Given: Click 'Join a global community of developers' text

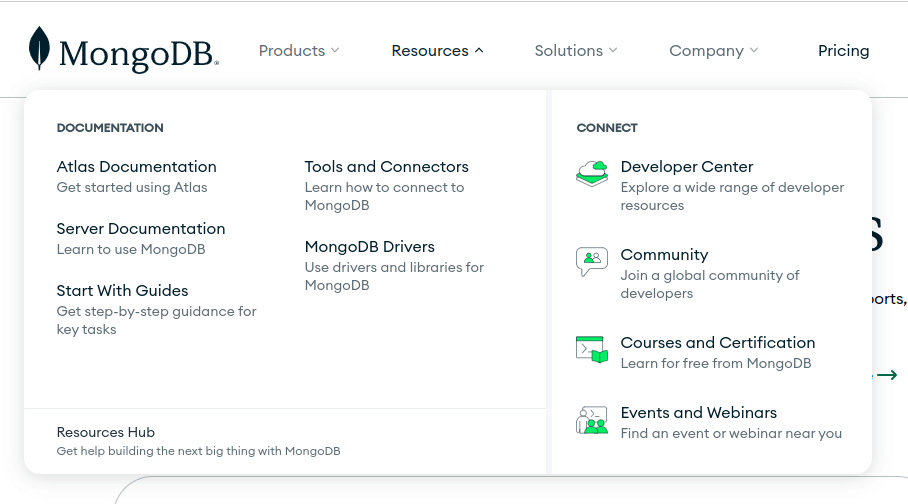Looking at the screenshot, I should (x=710, y=284).
